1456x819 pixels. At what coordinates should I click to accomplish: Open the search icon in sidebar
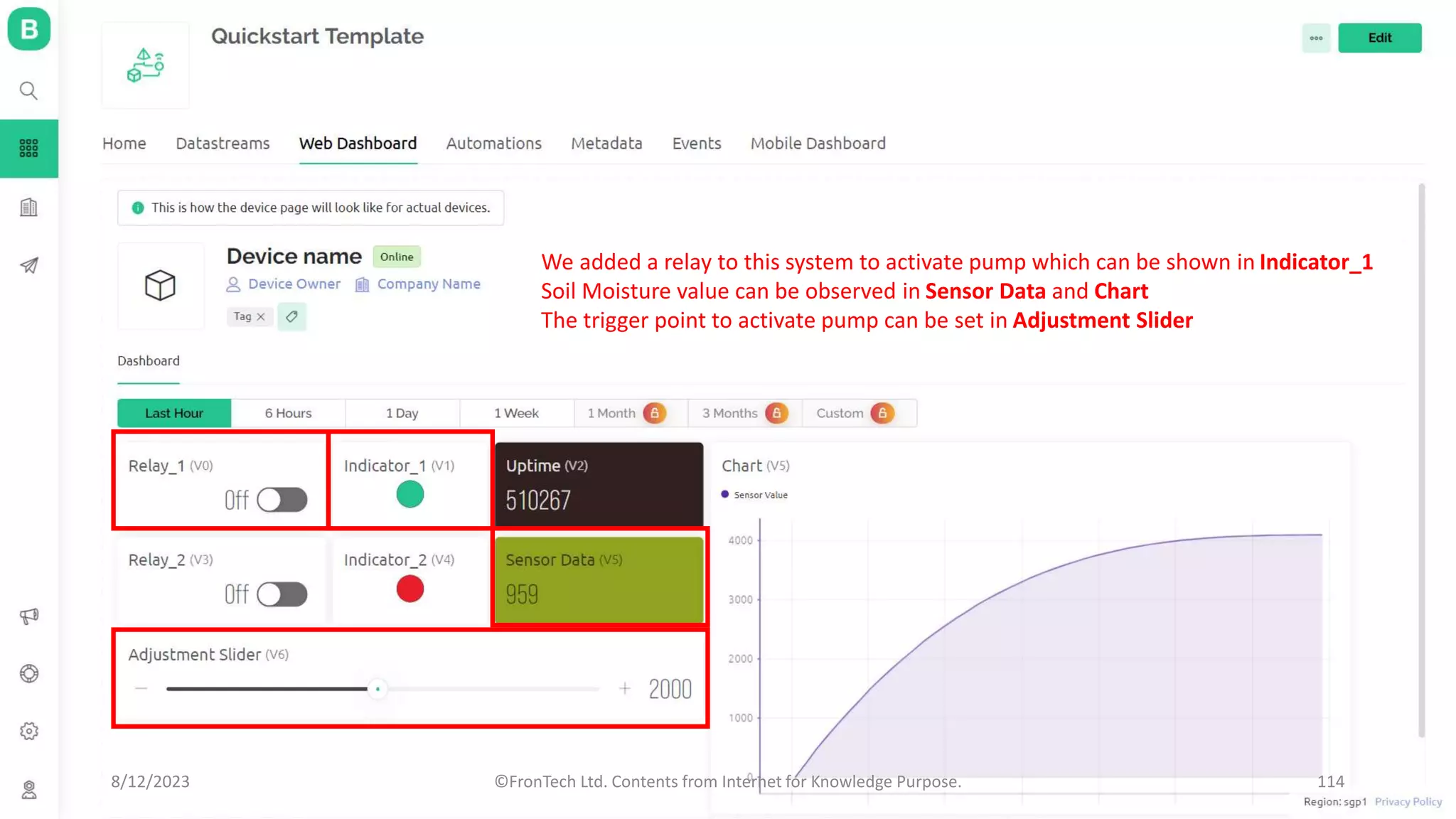click(28, 90)
